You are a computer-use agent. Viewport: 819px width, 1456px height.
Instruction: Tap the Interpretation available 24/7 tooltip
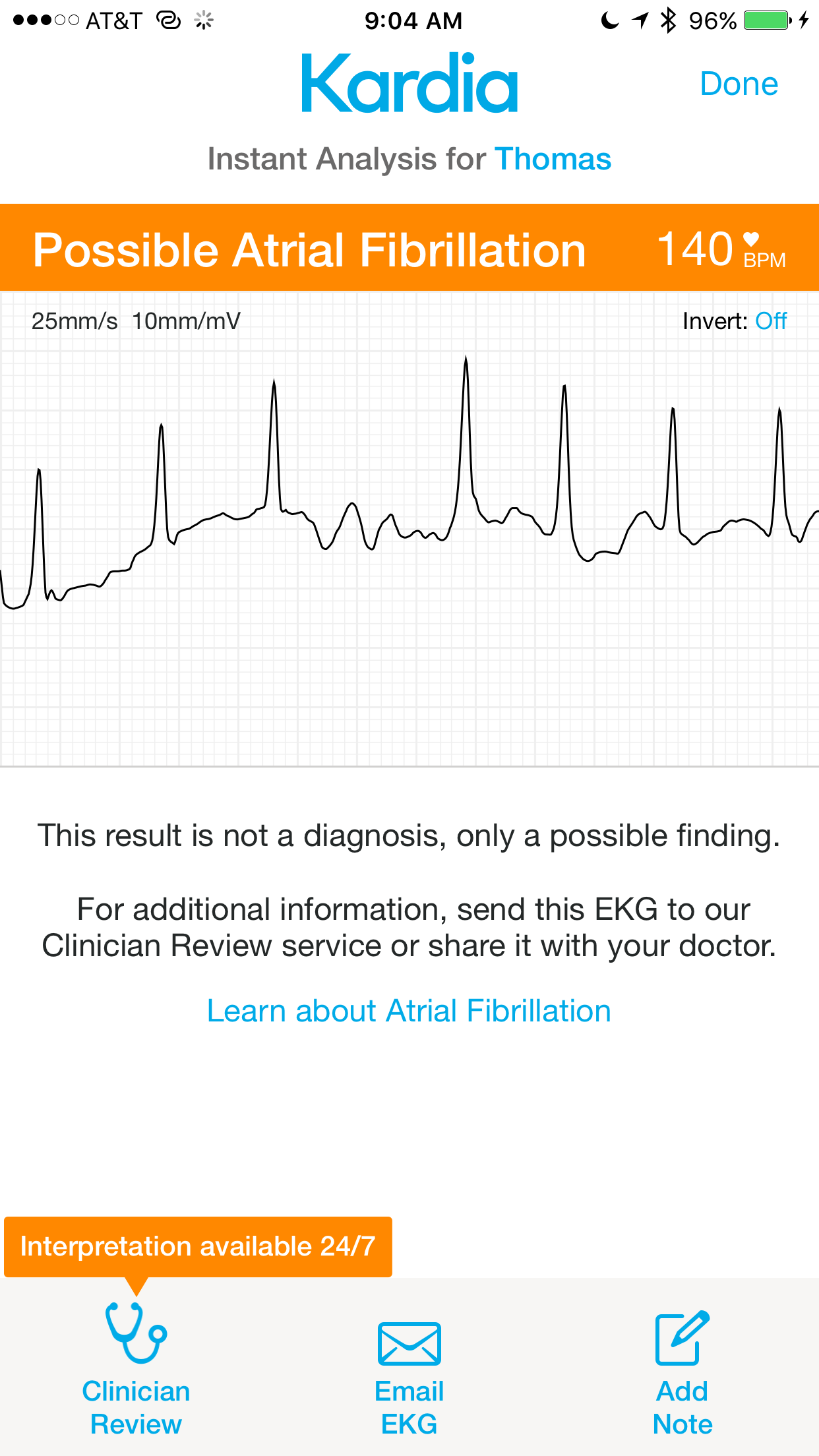[x=198, y=1246]
